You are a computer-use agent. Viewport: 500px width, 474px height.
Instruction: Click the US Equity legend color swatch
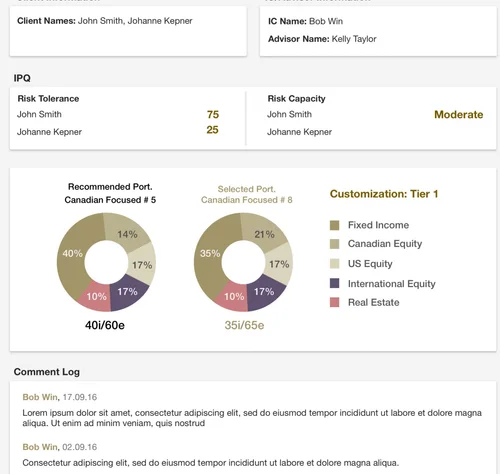(334, 264)
